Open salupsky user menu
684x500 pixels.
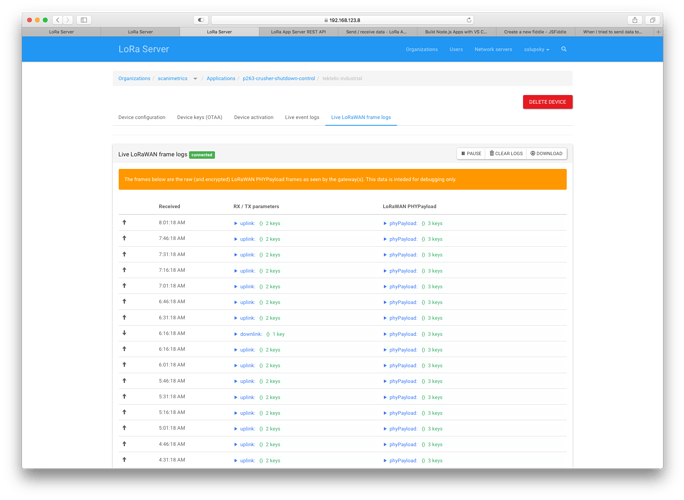(536, 49)
